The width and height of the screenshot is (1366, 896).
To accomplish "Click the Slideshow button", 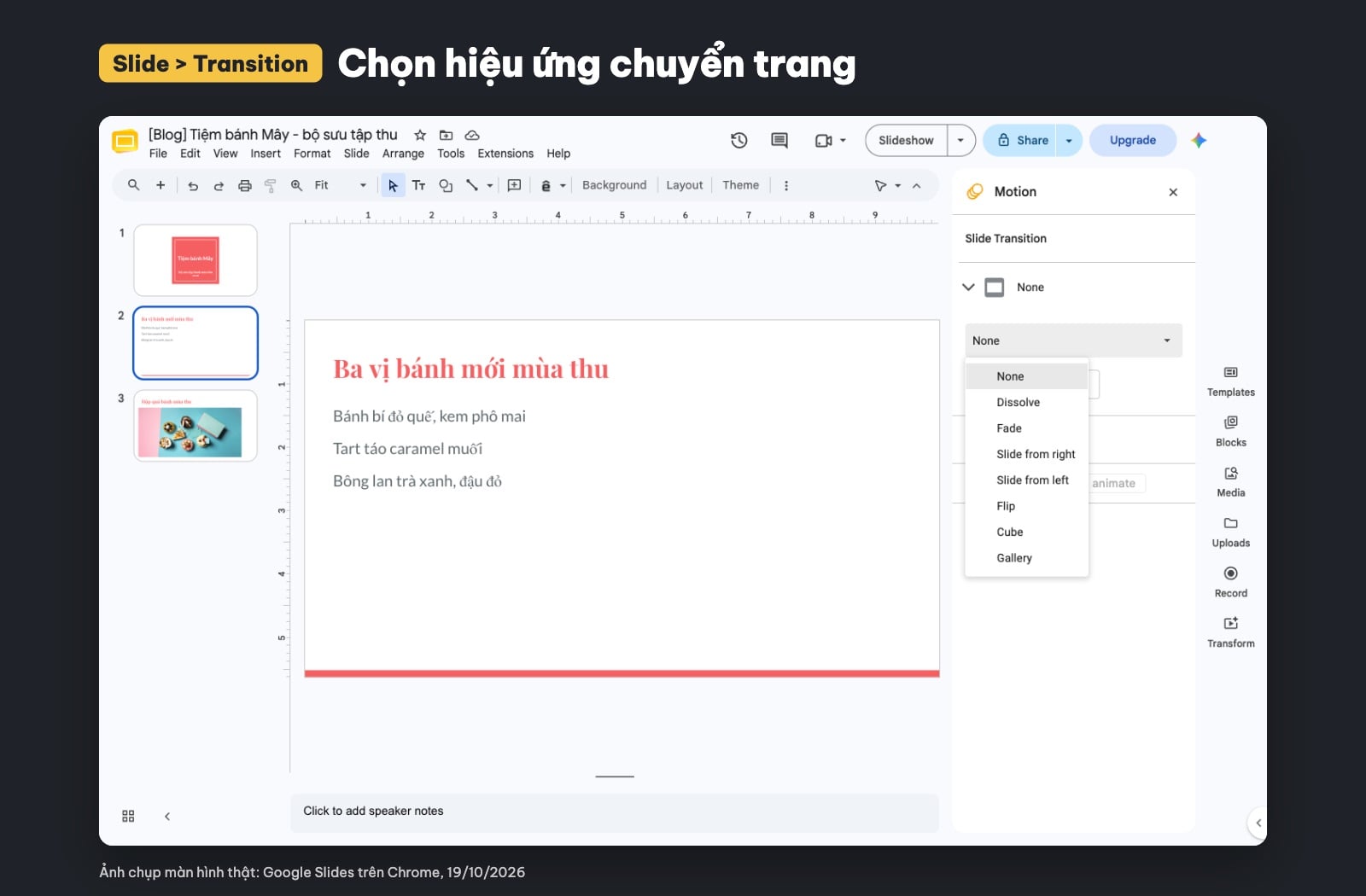I will coord(906,141).
